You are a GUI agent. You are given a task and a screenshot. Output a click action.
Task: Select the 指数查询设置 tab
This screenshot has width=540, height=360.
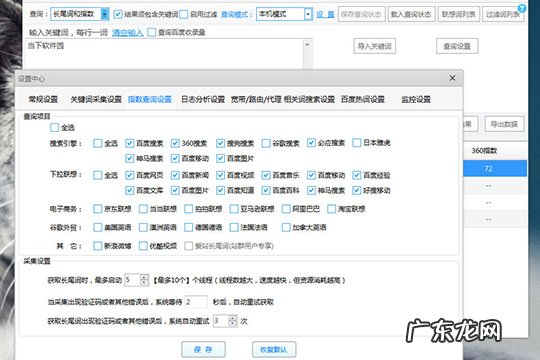click(x=150, y=99)
